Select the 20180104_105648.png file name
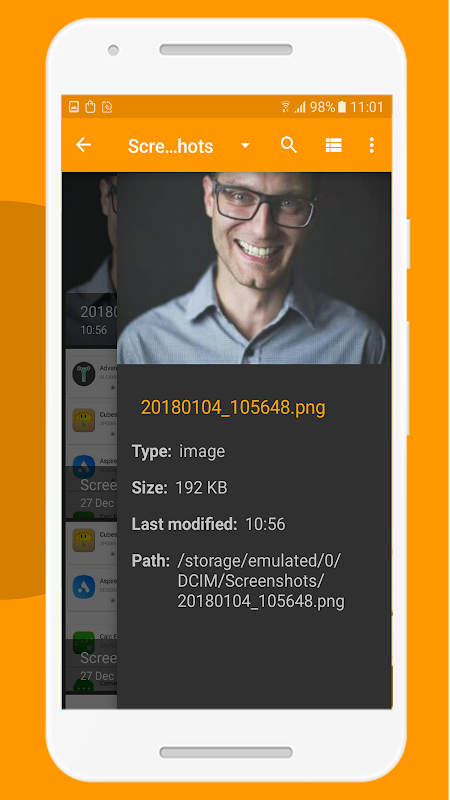This screenshot has width=450, height=800. pyautogui.click(x=233, y=408)
